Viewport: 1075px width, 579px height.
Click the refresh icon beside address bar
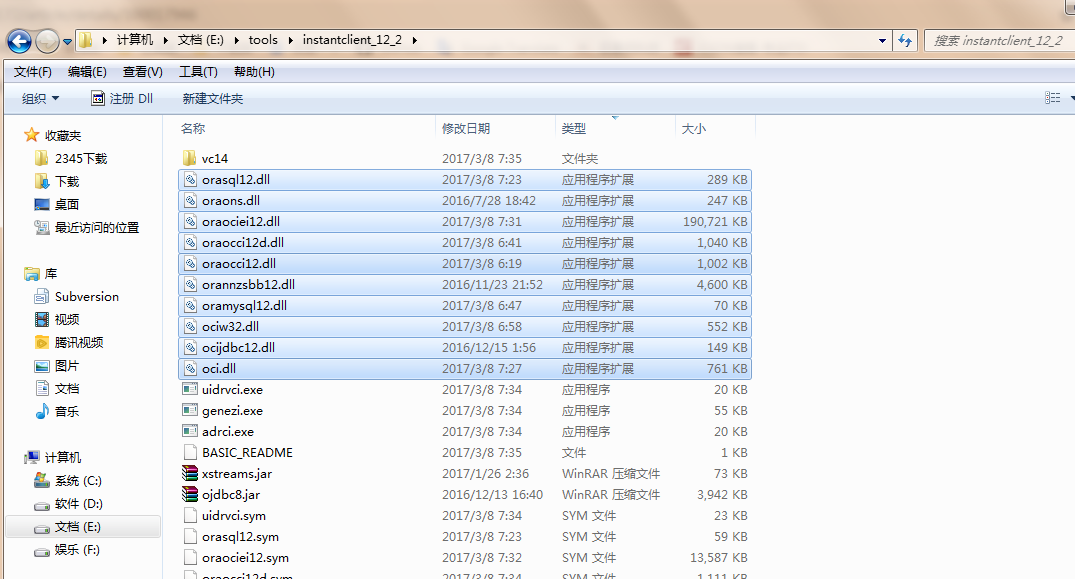(905, 41)
